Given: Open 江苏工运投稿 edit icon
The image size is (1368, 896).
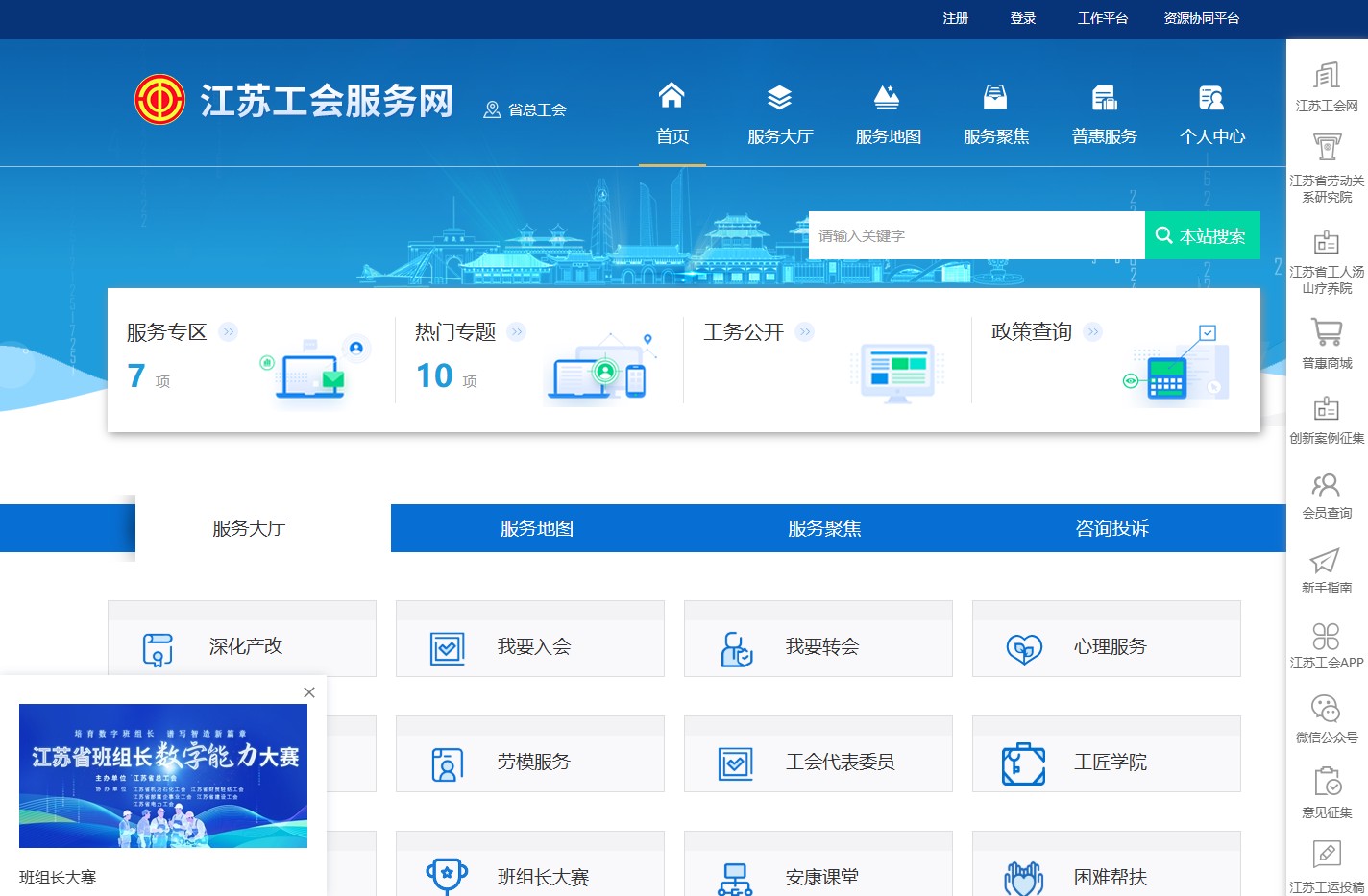Looking at the screenshot, I should 1327,854.
